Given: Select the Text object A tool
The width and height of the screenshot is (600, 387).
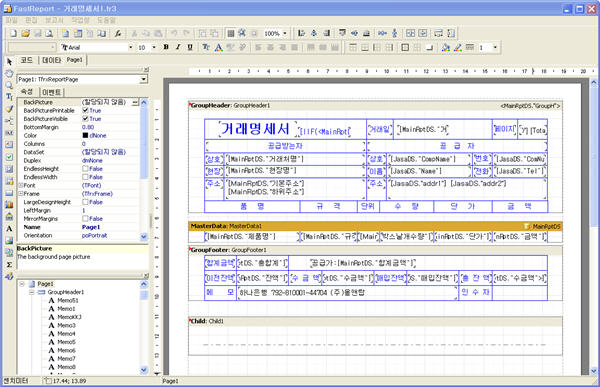Looking at the screenshot, I should (9, 229).
